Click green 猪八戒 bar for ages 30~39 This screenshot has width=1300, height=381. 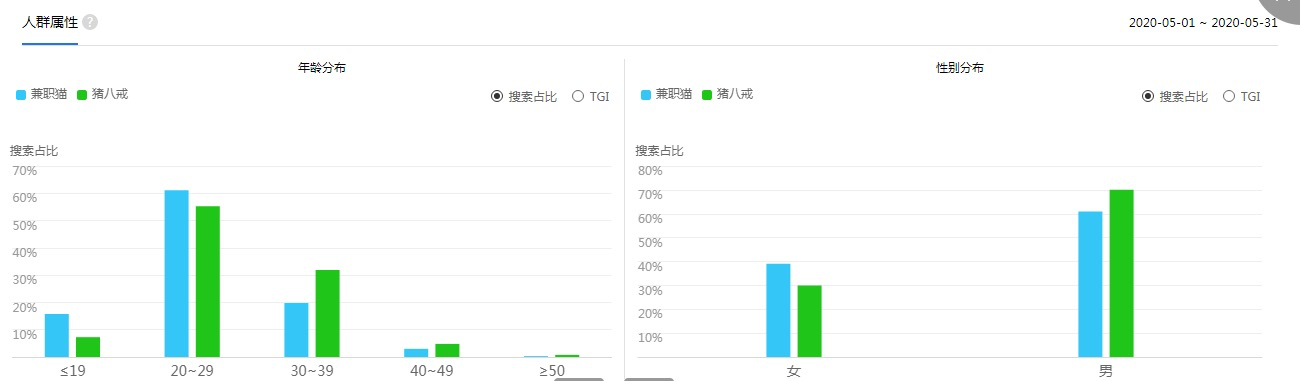coord(327,313)
